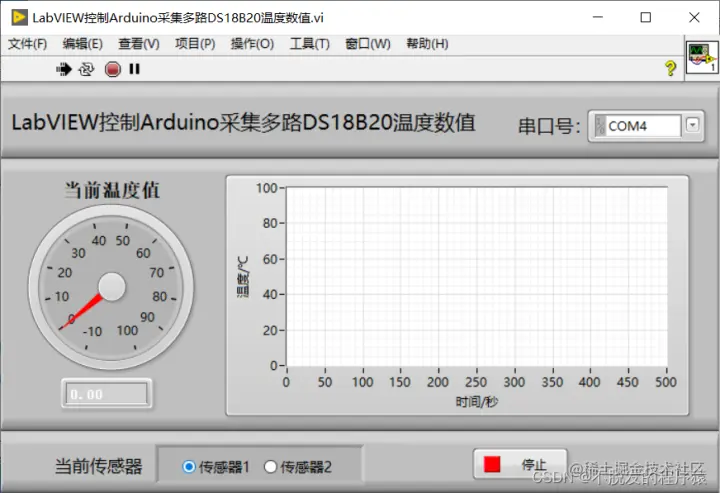Click the red 停止 stop button
Image resolution: width=720 pixels, height=493 pixels.
coord(520,465)
